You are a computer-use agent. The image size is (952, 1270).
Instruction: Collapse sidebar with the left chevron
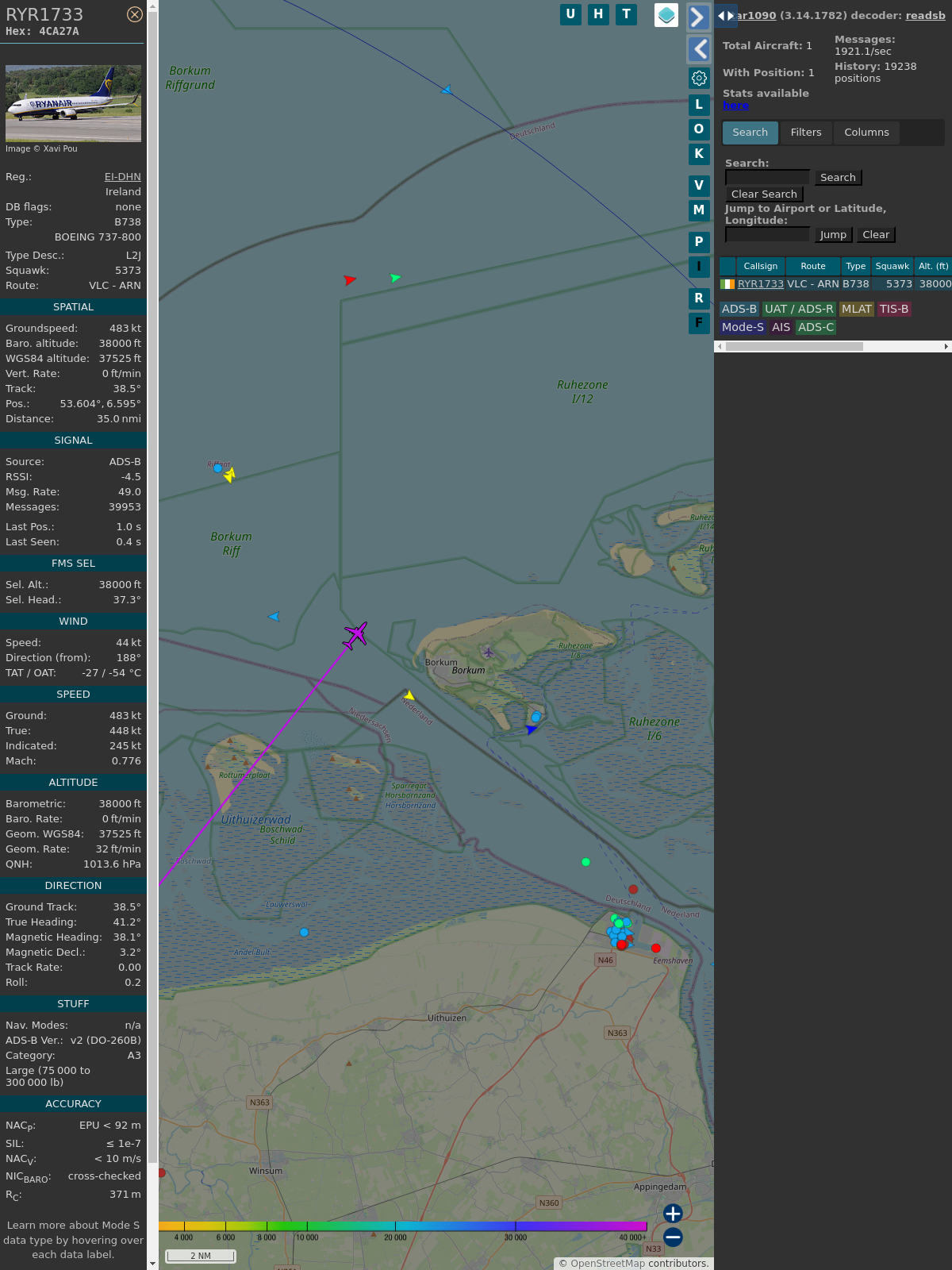click(x=698, y=49)
